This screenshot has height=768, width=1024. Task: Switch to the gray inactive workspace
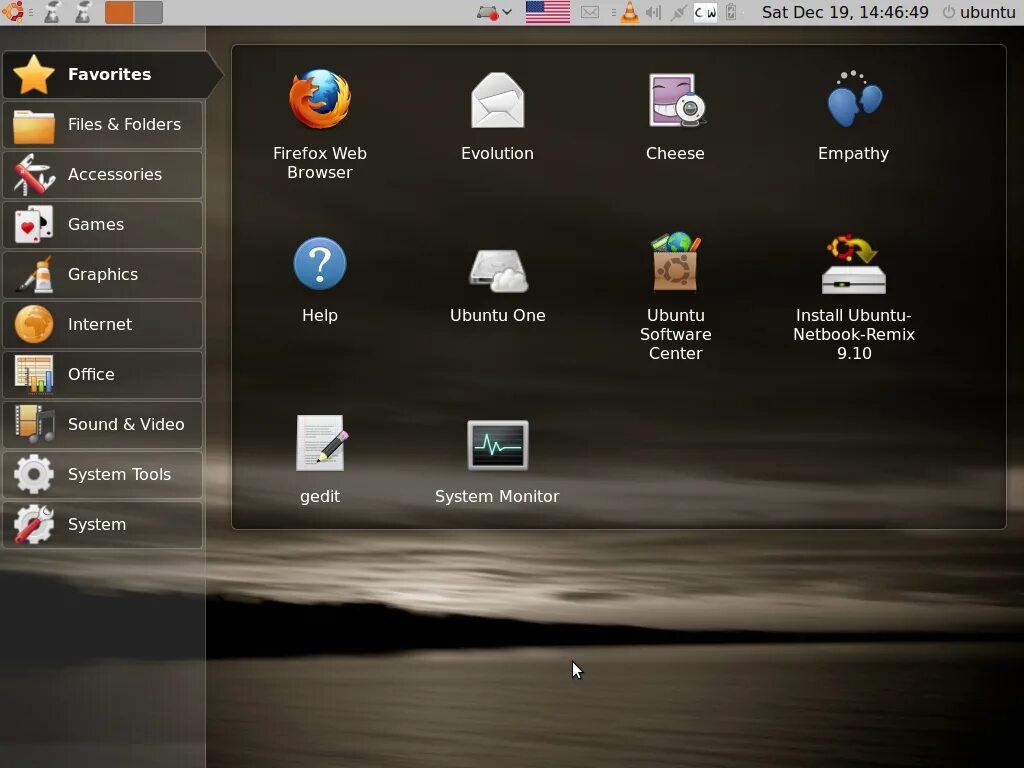click(148, 12)
